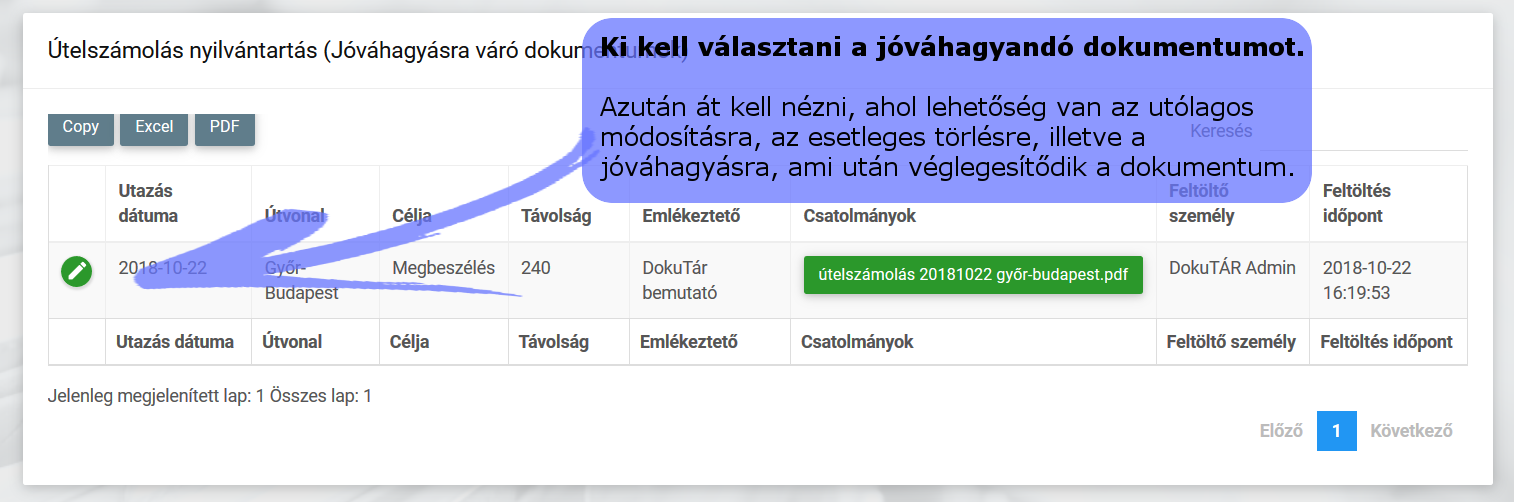Viewport: 1514px width, 502px height.
Task: Go to Előző page
Action: coord(1281,431)
